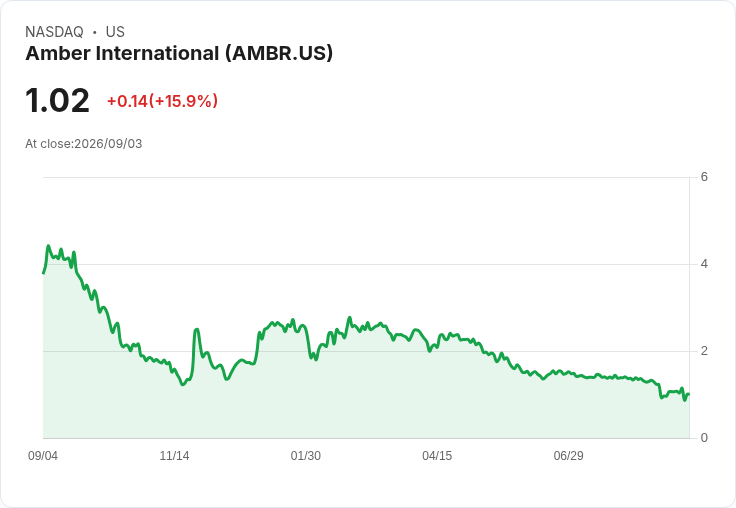Click the dot separator between NASDAQ and US
This screenshot has height=508, width=736.
coord(94,32)
